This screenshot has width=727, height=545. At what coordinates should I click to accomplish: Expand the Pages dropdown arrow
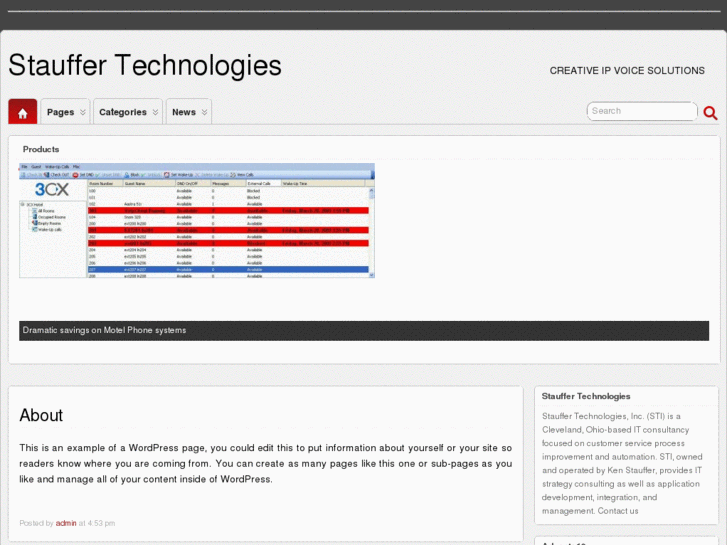pos(83,112)
